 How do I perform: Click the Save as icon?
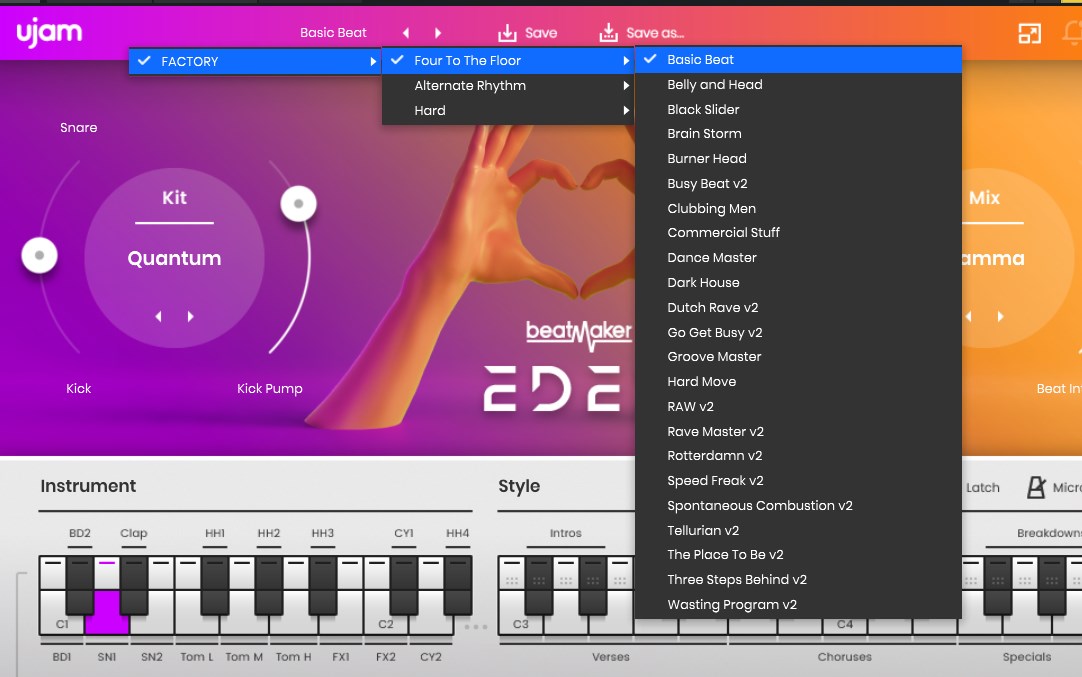[608, 33]
